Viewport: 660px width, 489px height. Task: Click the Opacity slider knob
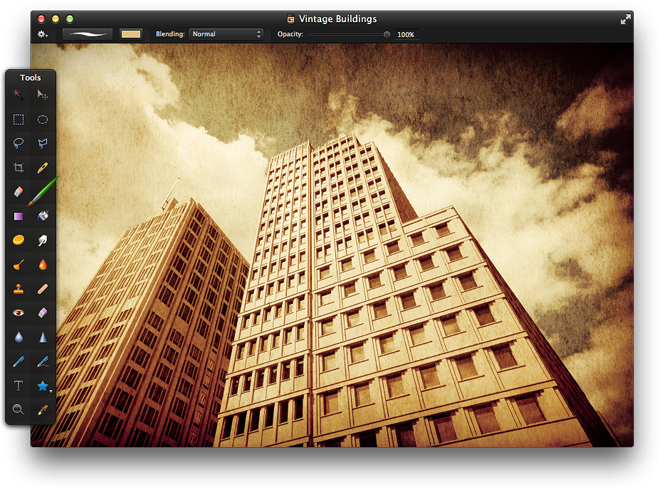coord(386,35)
